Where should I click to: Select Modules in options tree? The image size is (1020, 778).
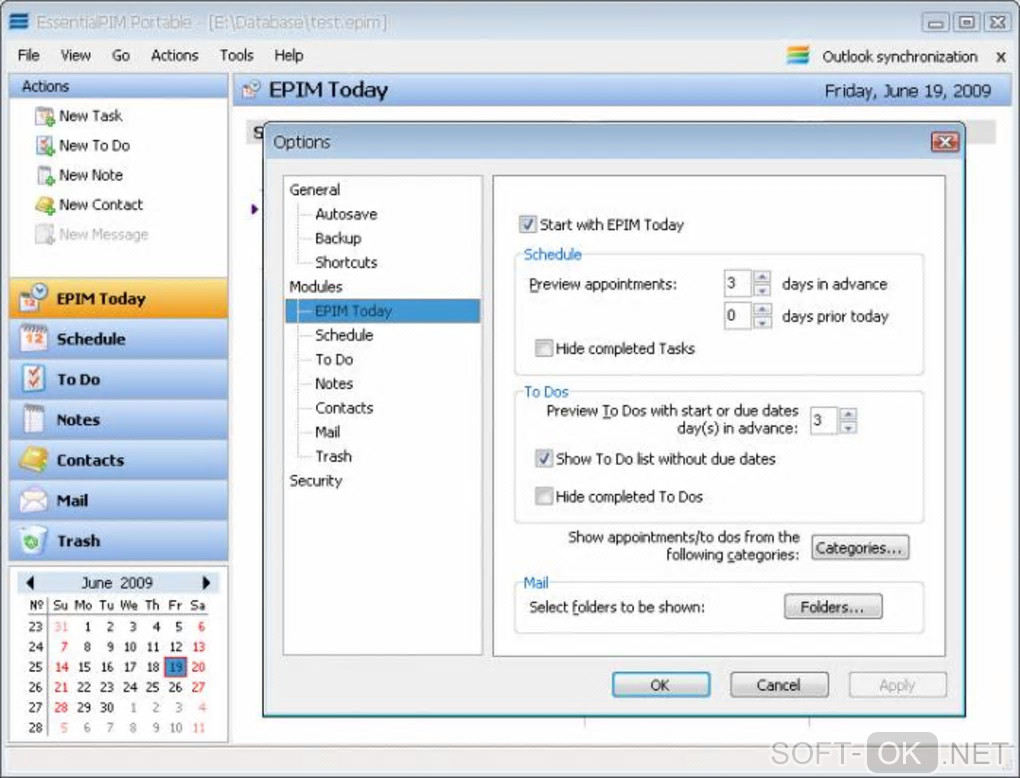[x=316, y=286]
